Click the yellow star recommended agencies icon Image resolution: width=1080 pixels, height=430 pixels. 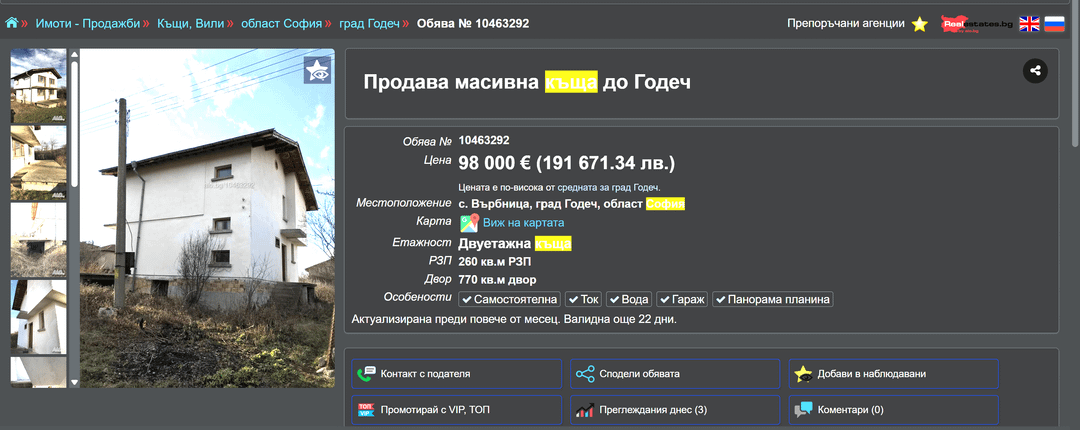[x=920, y=24]
